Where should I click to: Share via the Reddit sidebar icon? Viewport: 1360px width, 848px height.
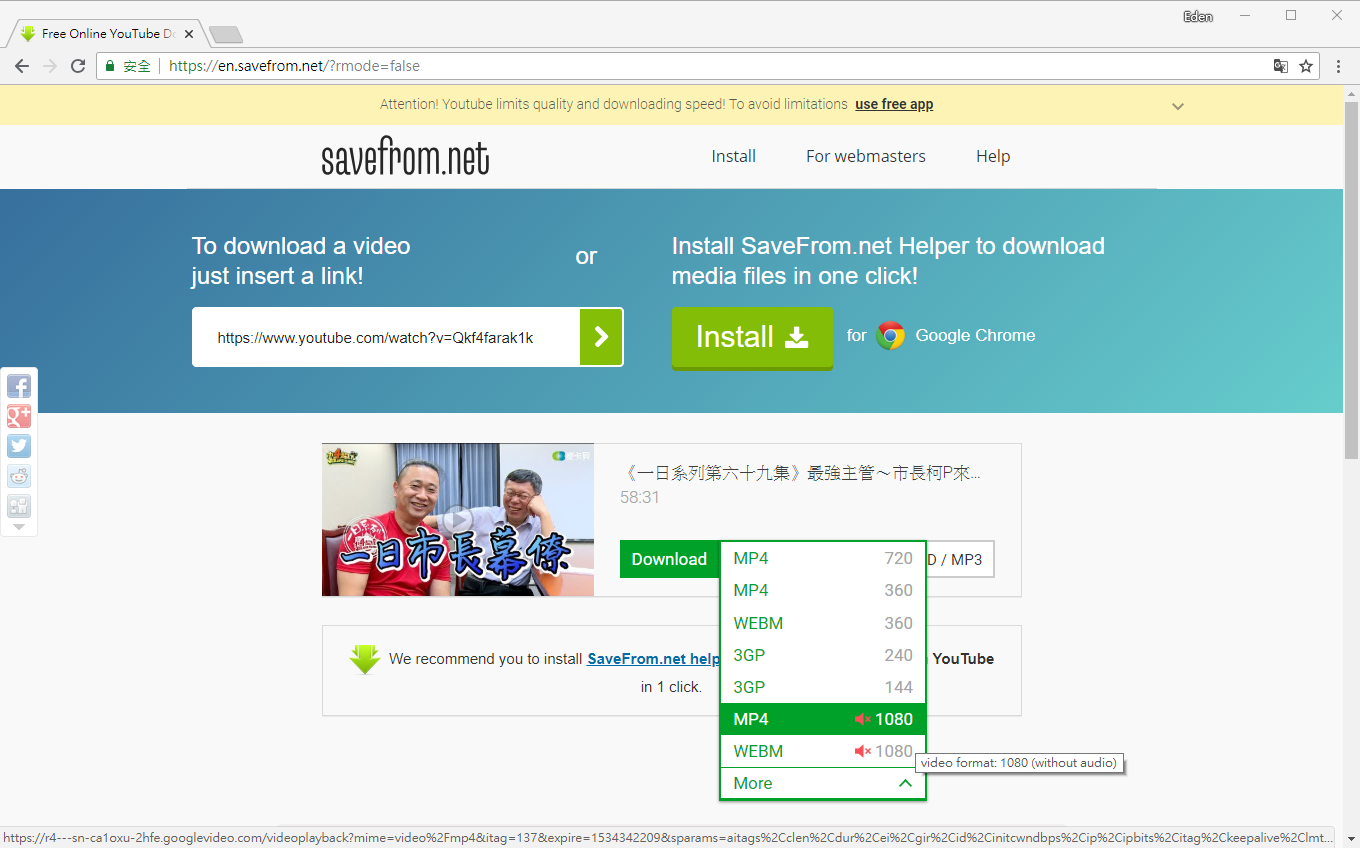(x=19, y=476)
